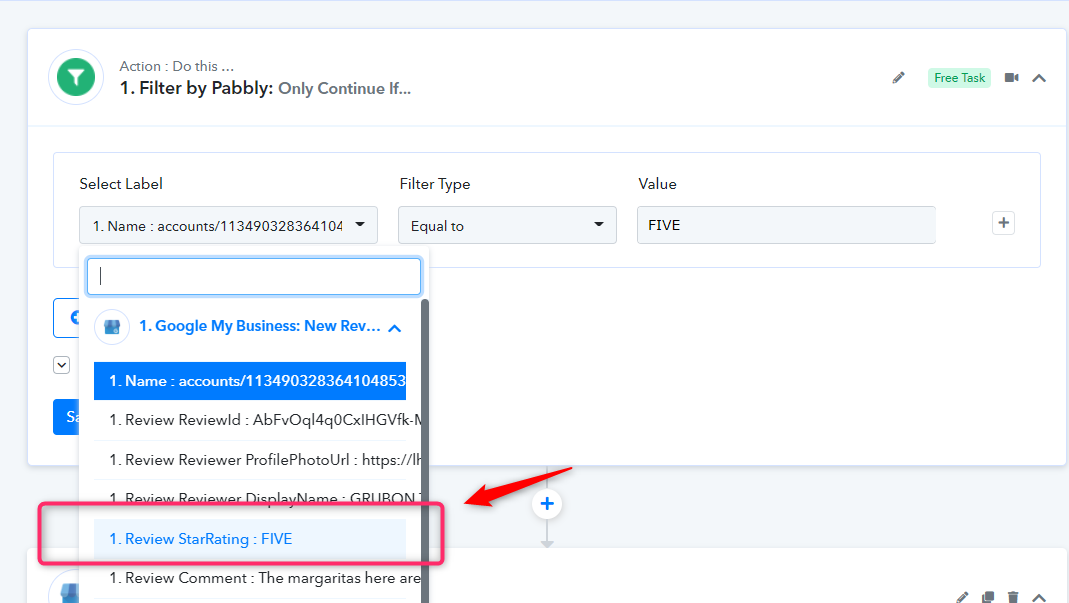Edit the lower step with pencil icon
The image size is (1069, 603).
click(962, 598)
